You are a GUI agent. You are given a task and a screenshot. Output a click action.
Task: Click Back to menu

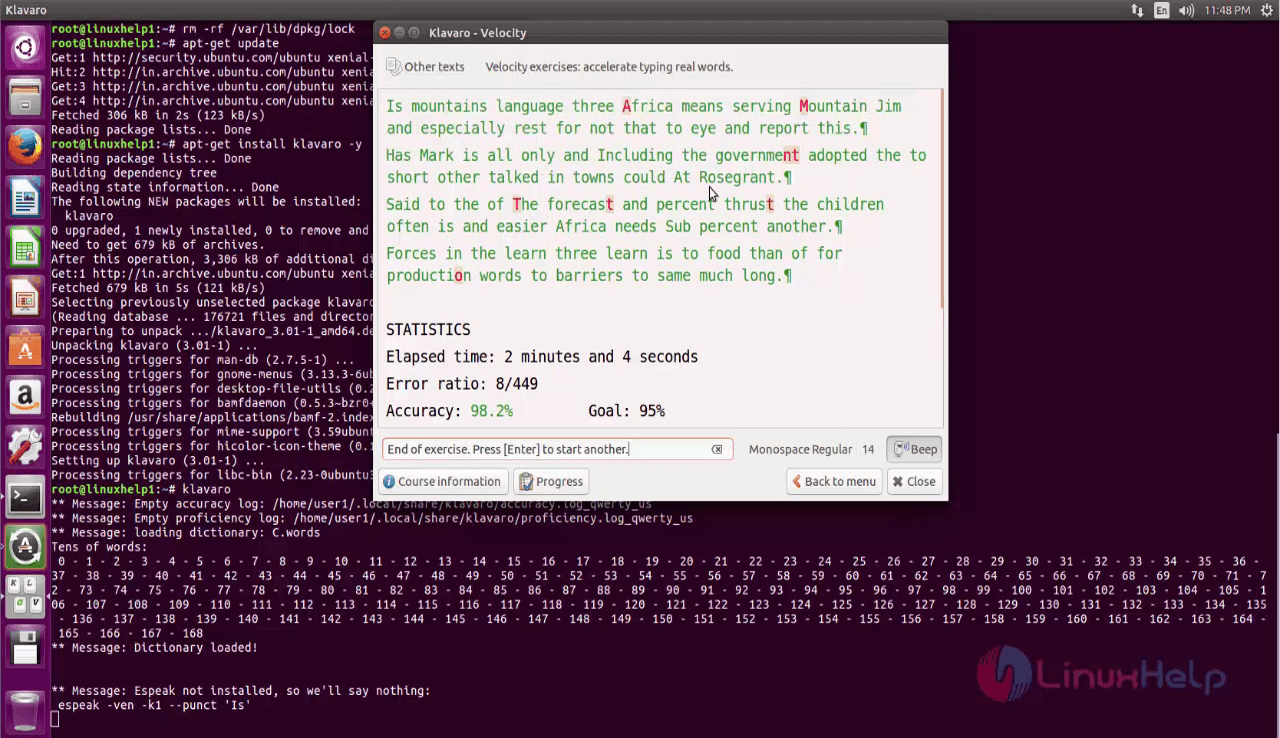[834, 481]
